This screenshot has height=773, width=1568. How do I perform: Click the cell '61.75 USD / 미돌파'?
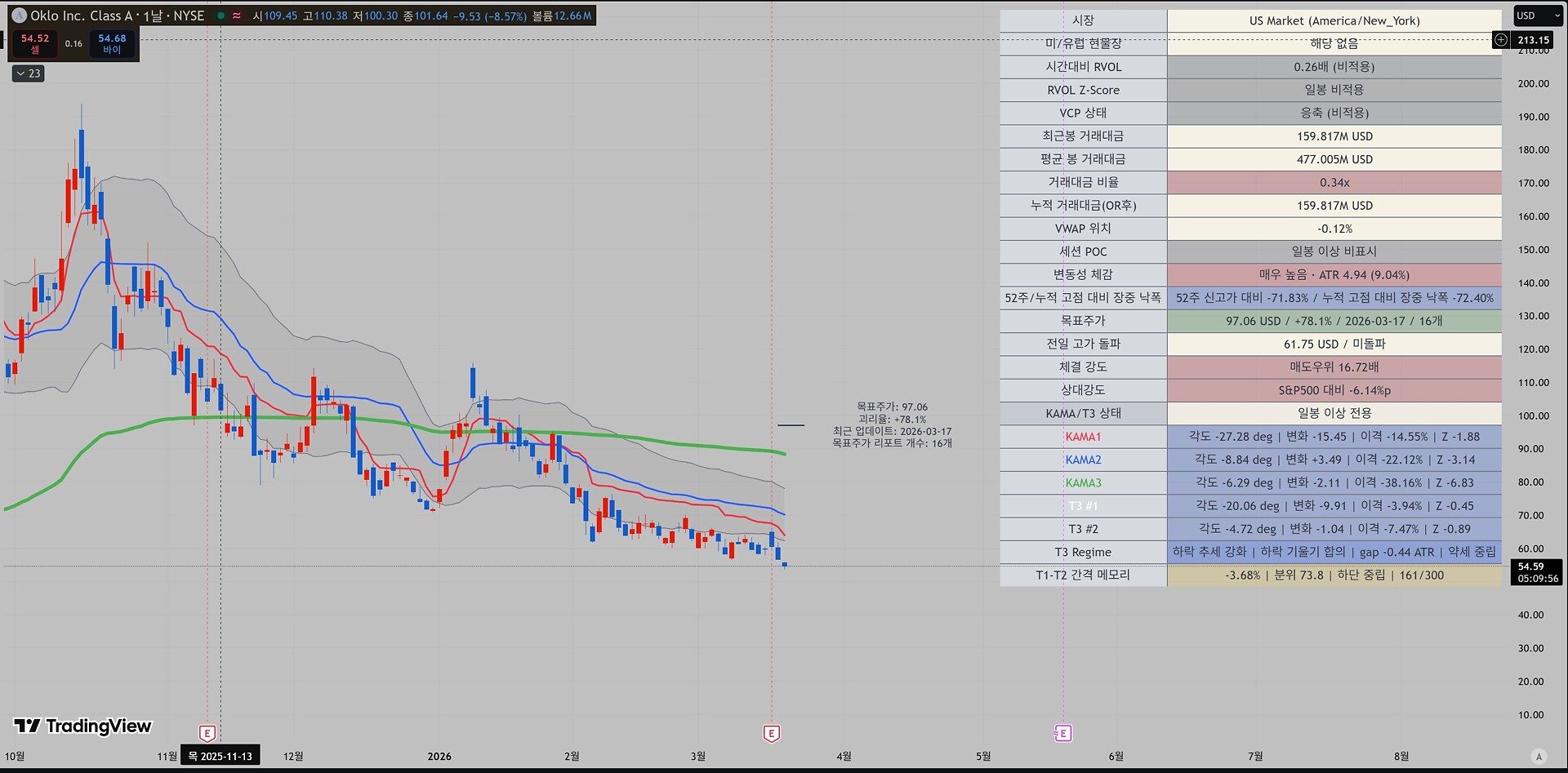click(1334, 344)
